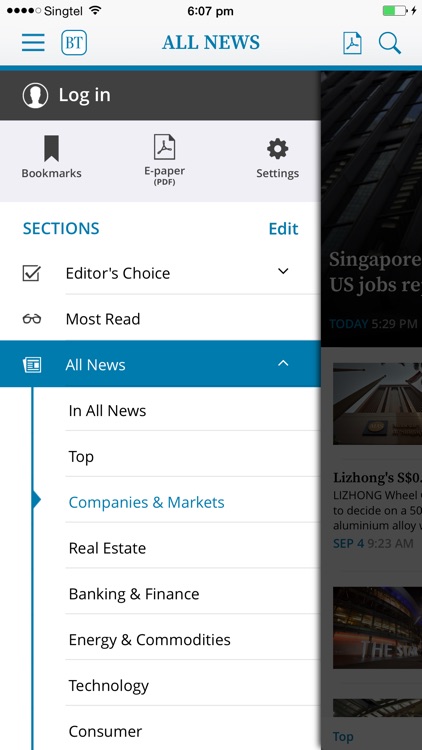Open E-paper (PDF) shortcut
The height and width of the screenshot is (750, 422).
click(x=165, y=160)
